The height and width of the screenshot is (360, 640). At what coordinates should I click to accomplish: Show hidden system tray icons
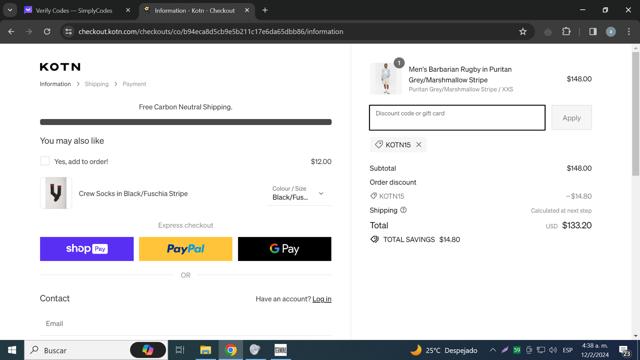493,350
